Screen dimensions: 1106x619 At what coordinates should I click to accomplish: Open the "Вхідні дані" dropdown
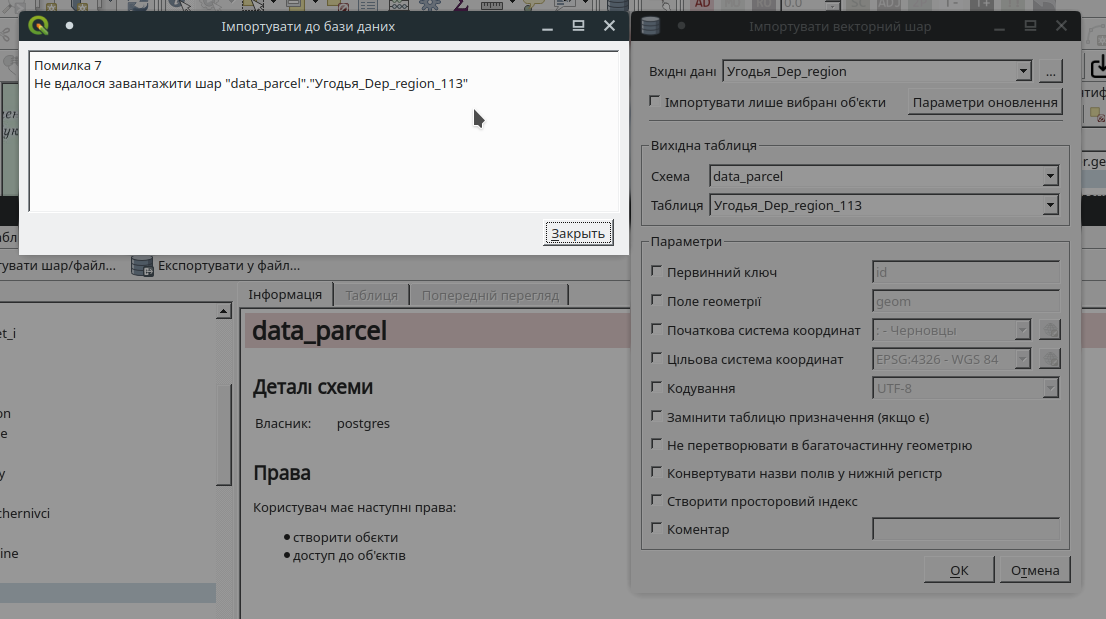coord(1024,71)
